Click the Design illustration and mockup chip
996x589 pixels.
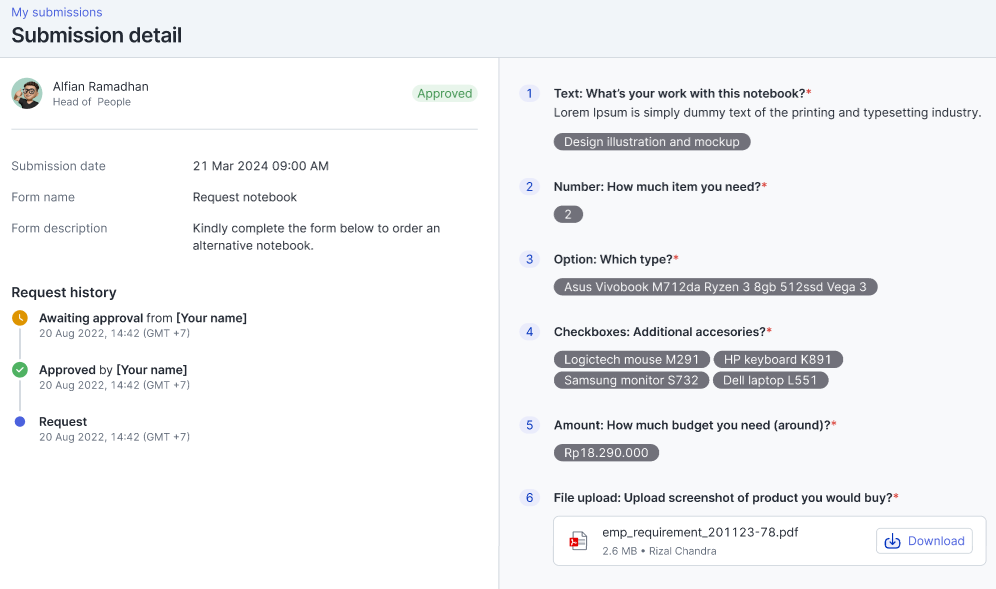(x=652, y=142)
